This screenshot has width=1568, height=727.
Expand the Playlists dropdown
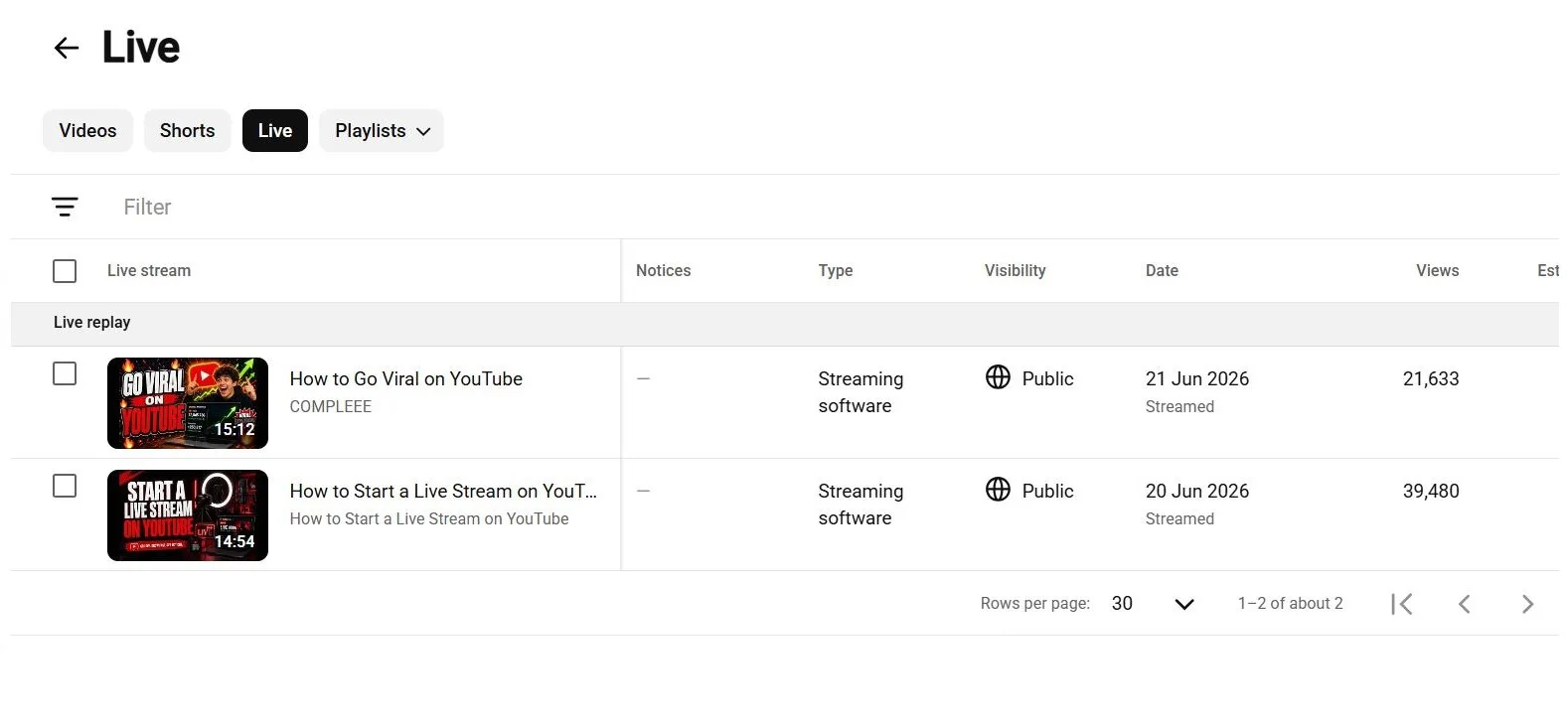382,131
